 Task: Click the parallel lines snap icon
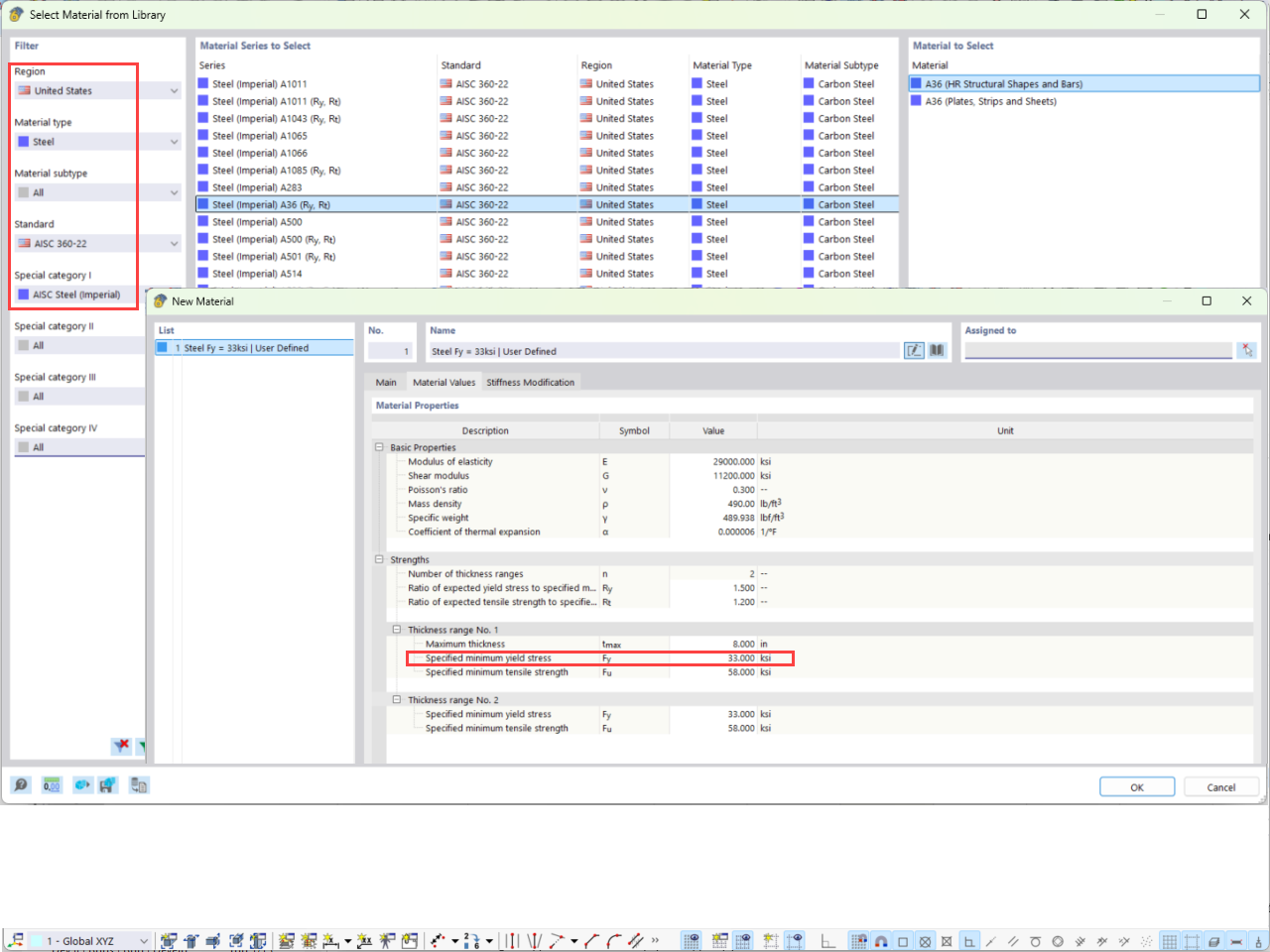1013,941
